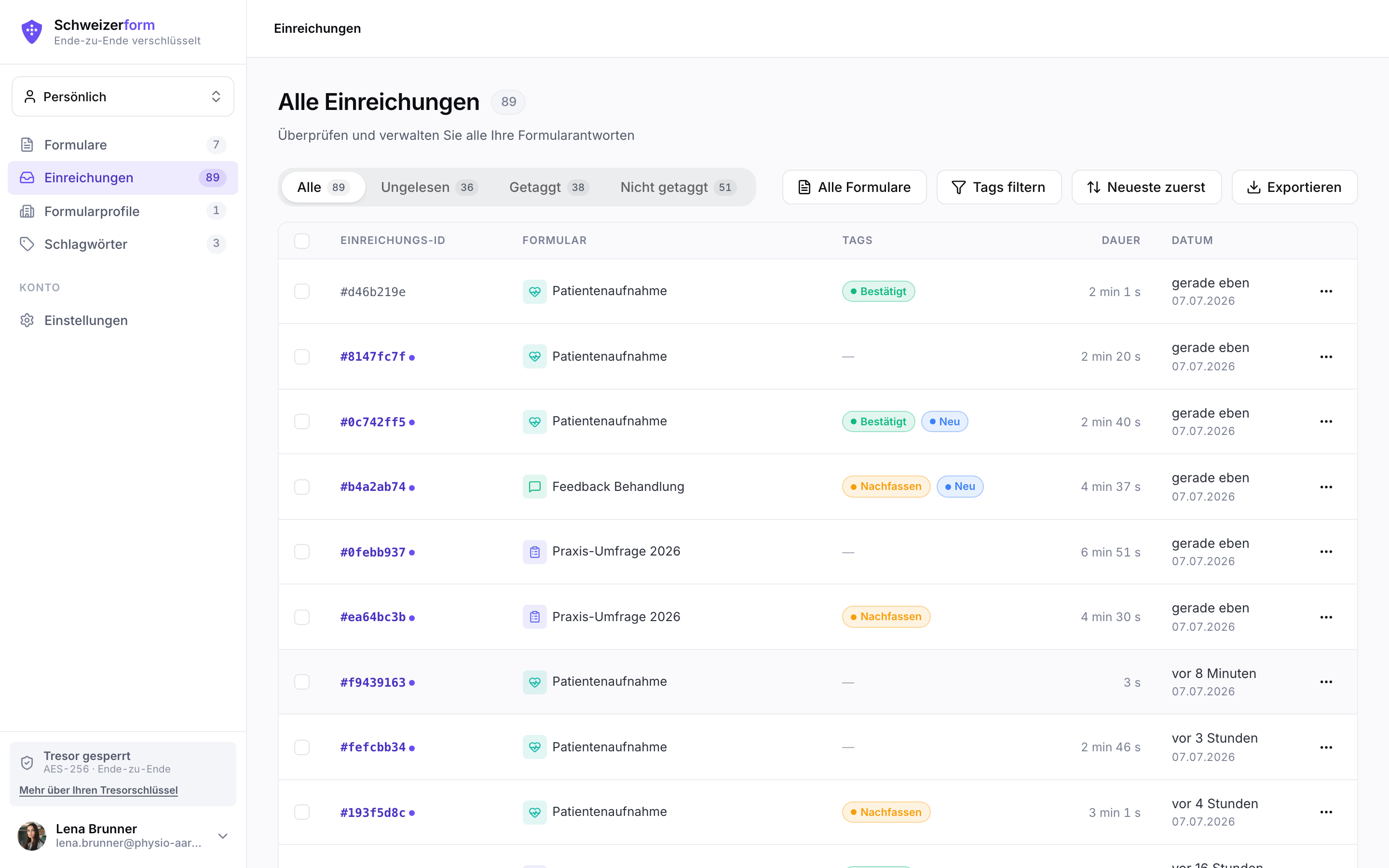Open row menu for #d46b219e
Image resolution: width=1389 pixels, height=868 pixels.
click(x=1326, y=292)
